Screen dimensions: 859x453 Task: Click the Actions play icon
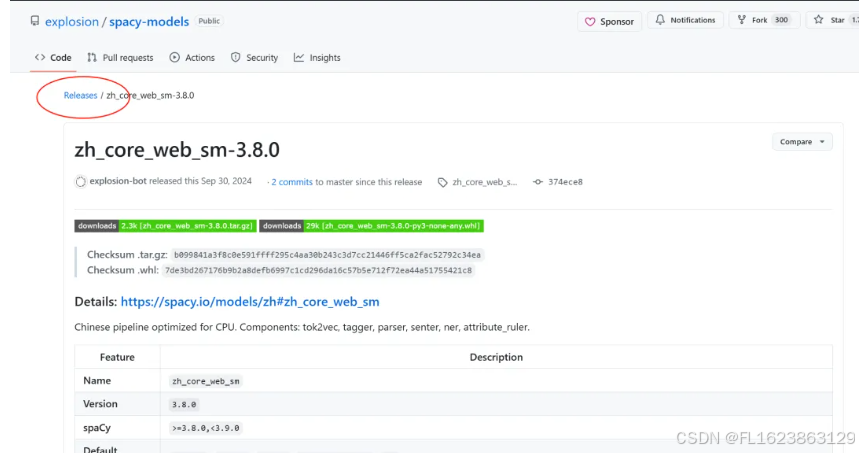click(x=175, y=57)
